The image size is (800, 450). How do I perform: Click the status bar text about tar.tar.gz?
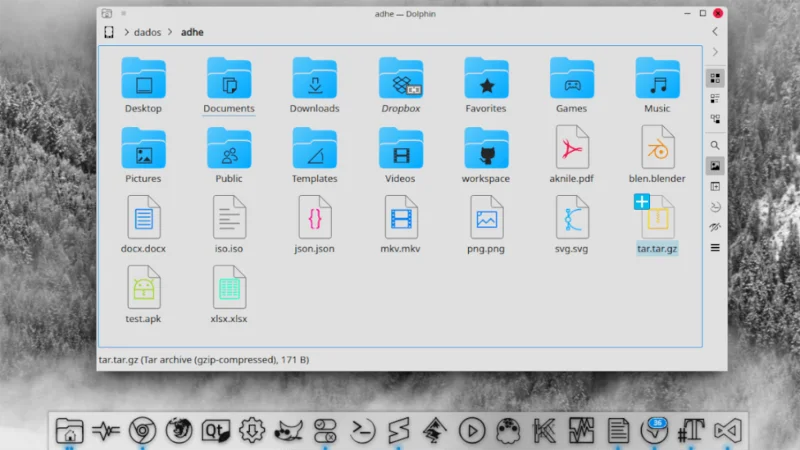204,360
